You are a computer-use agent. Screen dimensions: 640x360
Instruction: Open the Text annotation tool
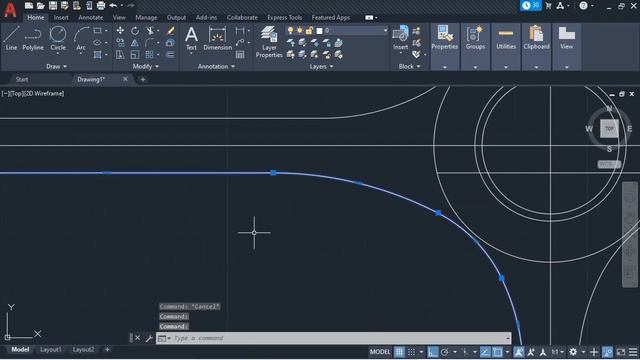[x=191, y=38]
